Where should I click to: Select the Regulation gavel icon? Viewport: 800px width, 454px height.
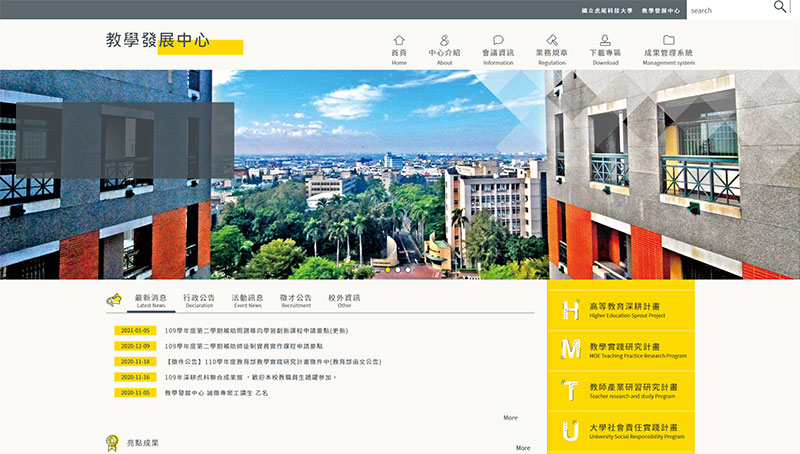[551, 40]
